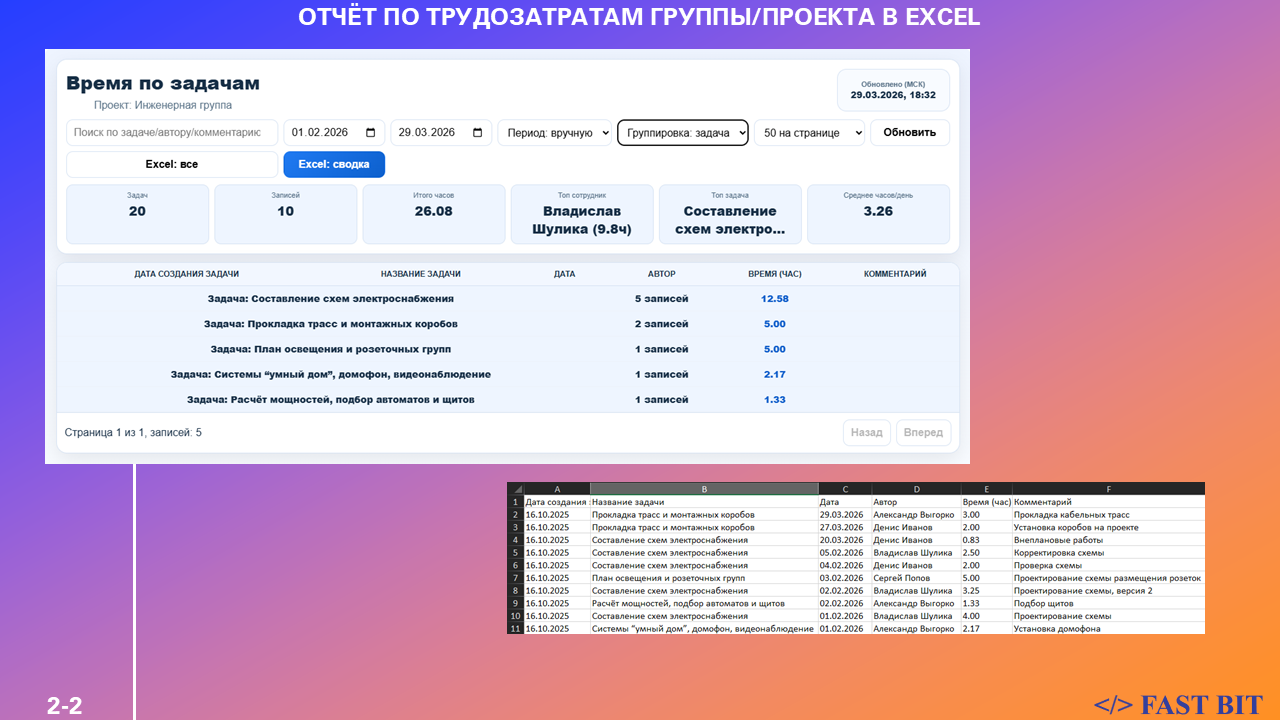This screenshot has height=720, width=1280.
Task: Expand the 'Период: вручную' dropdown
Action: click(555, 133)
